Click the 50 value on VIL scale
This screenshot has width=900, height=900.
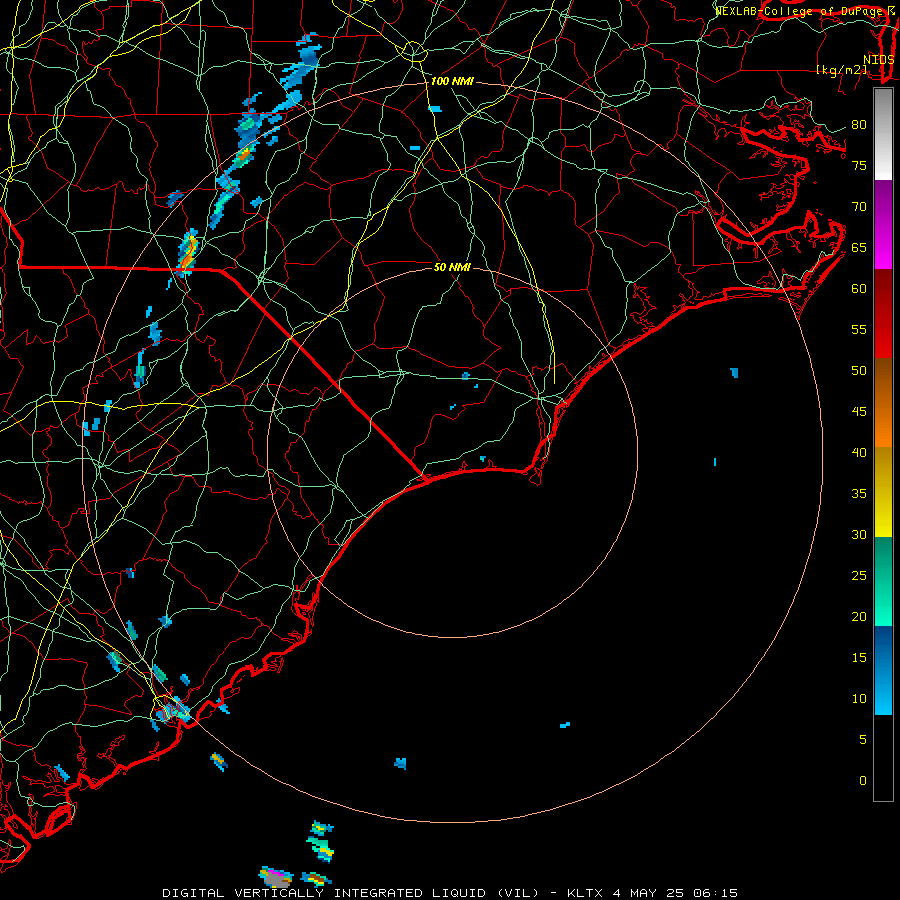click(859, 371)
